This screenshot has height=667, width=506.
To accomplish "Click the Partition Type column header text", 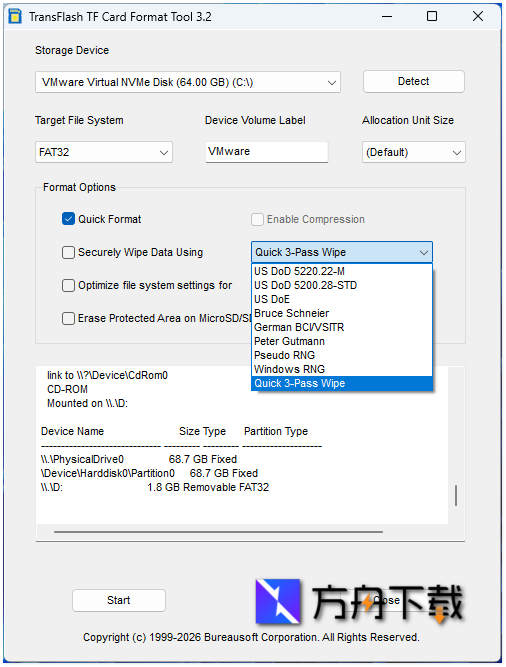I will pos(276,431).
